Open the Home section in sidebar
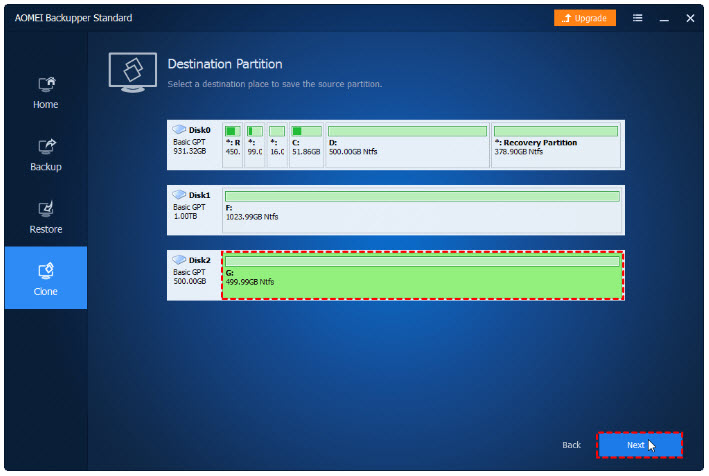The width and height of the screenshot is (709, 476). [x=45, y=92]
